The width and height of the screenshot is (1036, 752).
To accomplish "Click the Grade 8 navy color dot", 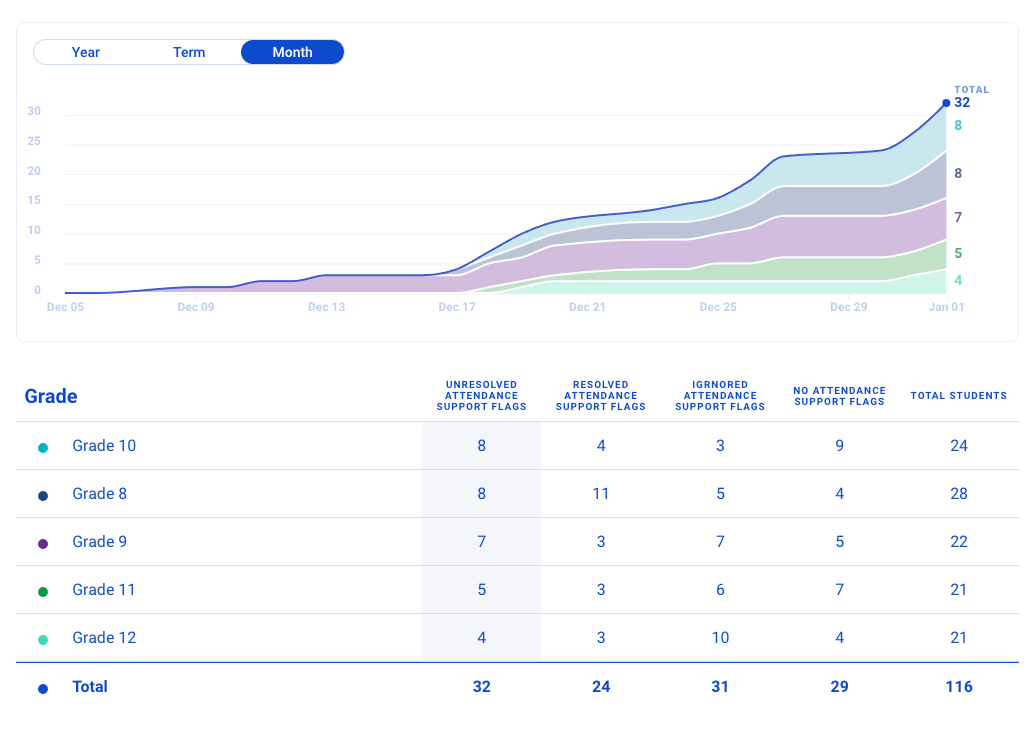I will 43,496.
